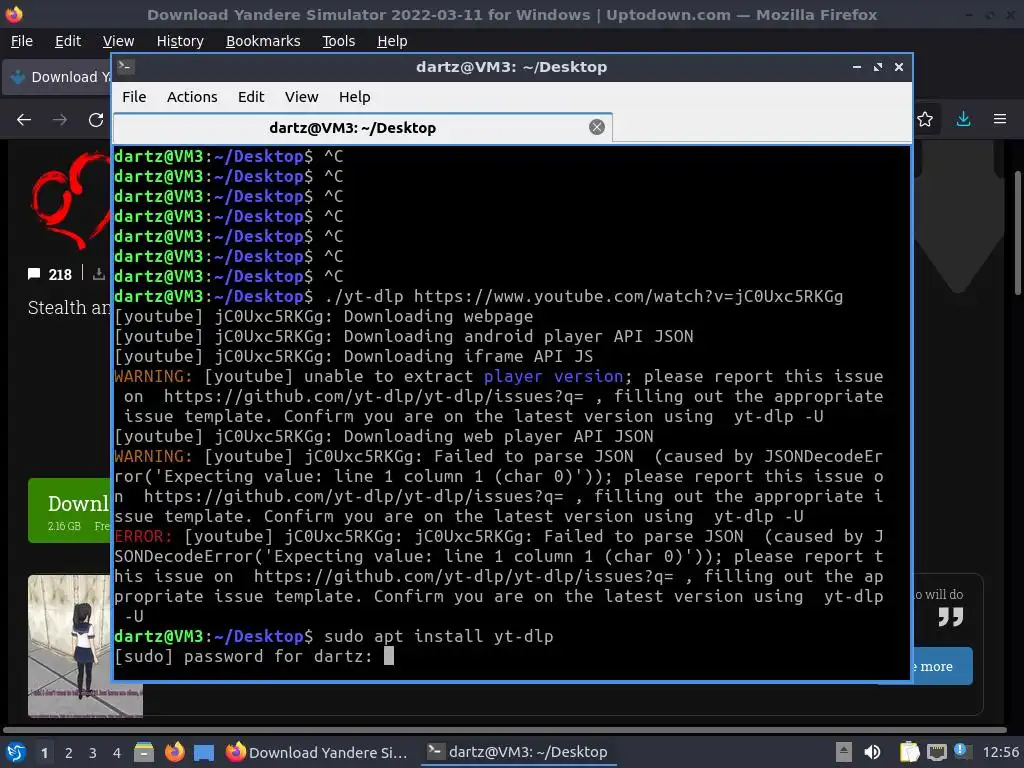Image resolution: width=1024 pixels, height=768 pixels.
Task: Open the terminal File menu
Action: pyautogui.click(x=134, y=97)
